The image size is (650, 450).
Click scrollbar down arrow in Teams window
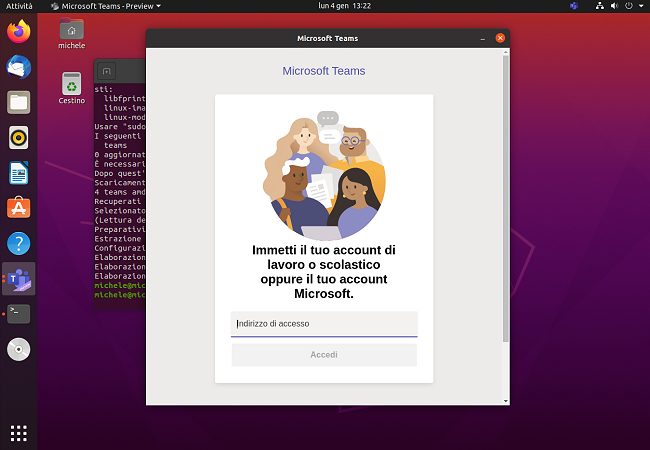(506, 401)
